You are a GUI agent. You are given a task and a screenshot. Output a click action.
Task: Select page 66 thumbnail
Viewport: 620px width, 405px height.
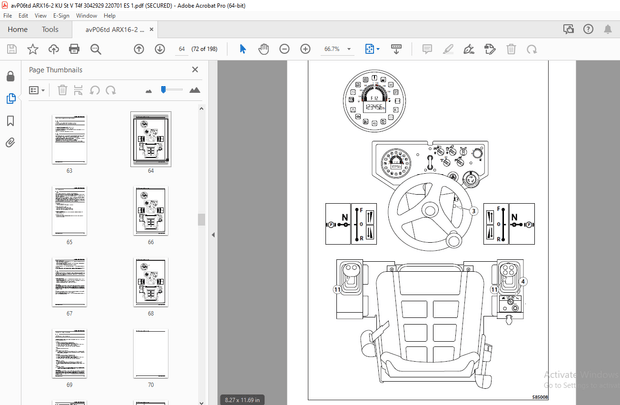tap(151, 211)
